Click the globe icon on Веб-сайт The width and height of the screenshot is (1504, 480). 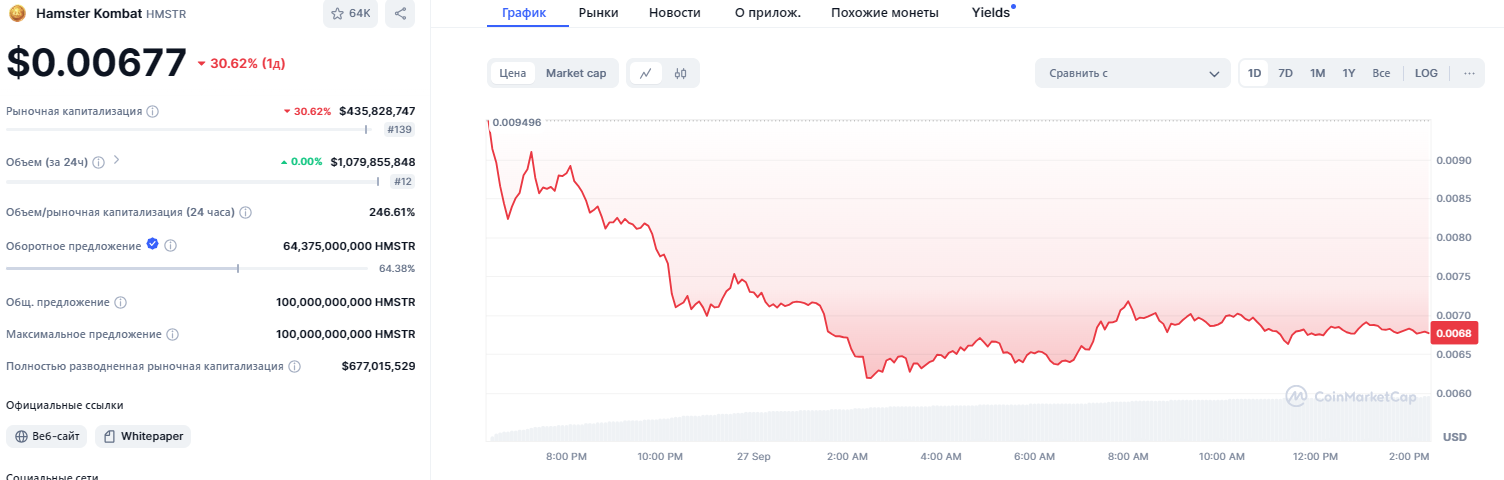point(23,437)
